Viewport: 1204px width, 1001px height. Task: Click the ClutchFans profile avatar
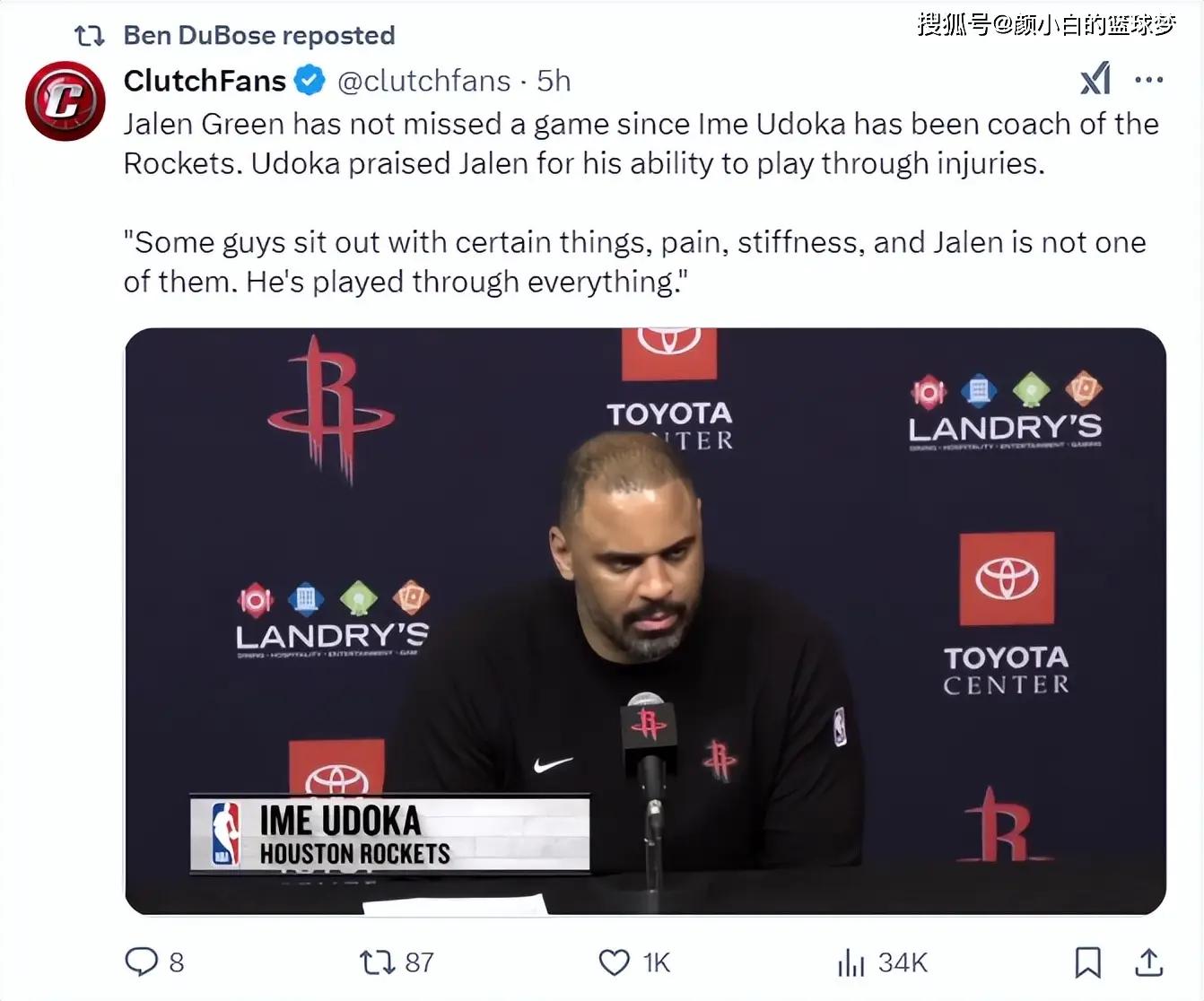coord(65,100)
